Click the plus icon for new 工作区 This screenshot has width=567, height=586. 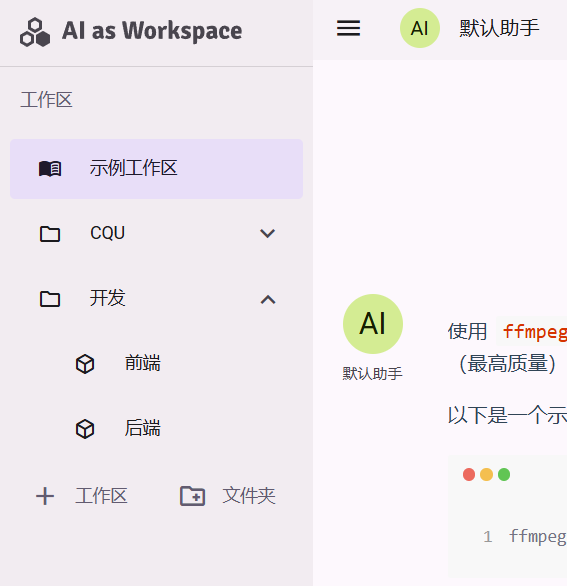(45, 496)
